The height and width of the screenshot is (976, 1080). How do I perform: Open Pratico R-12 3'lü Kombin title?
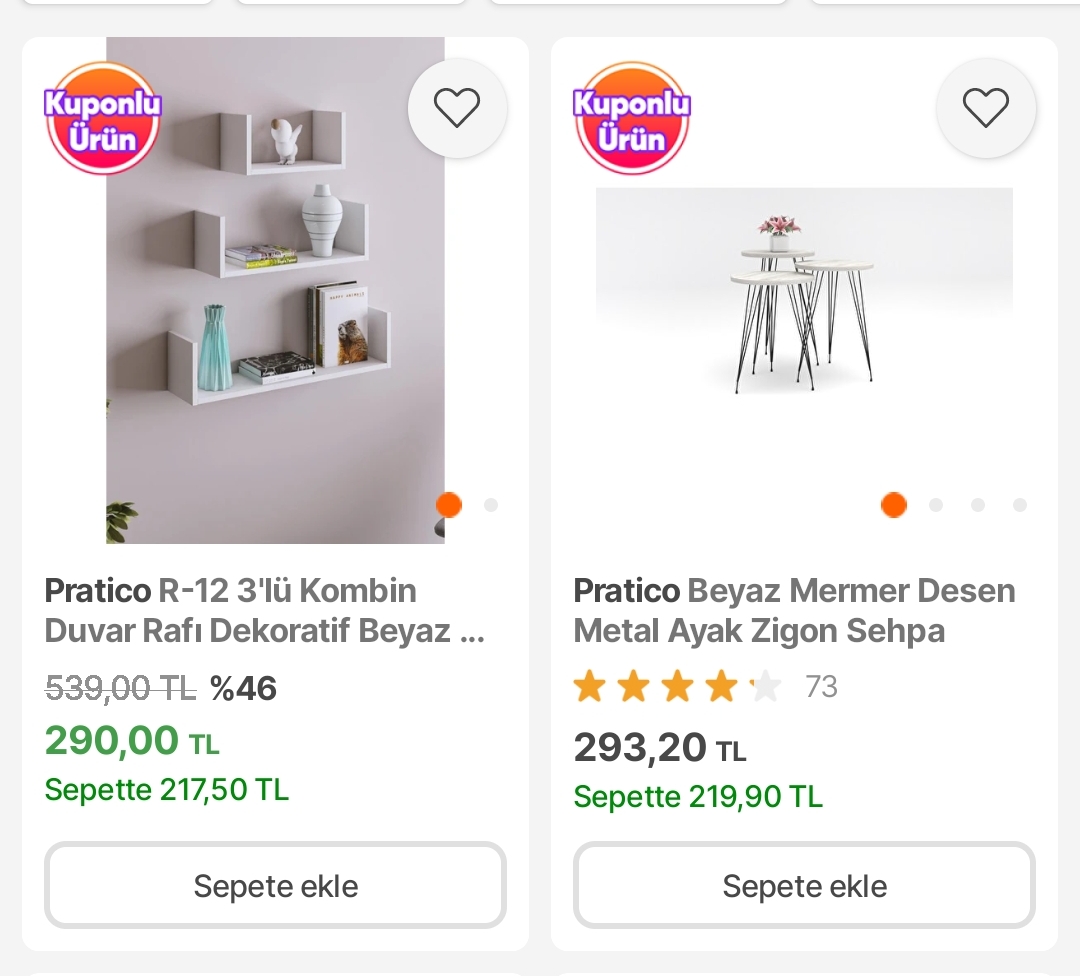pos(265,611)
